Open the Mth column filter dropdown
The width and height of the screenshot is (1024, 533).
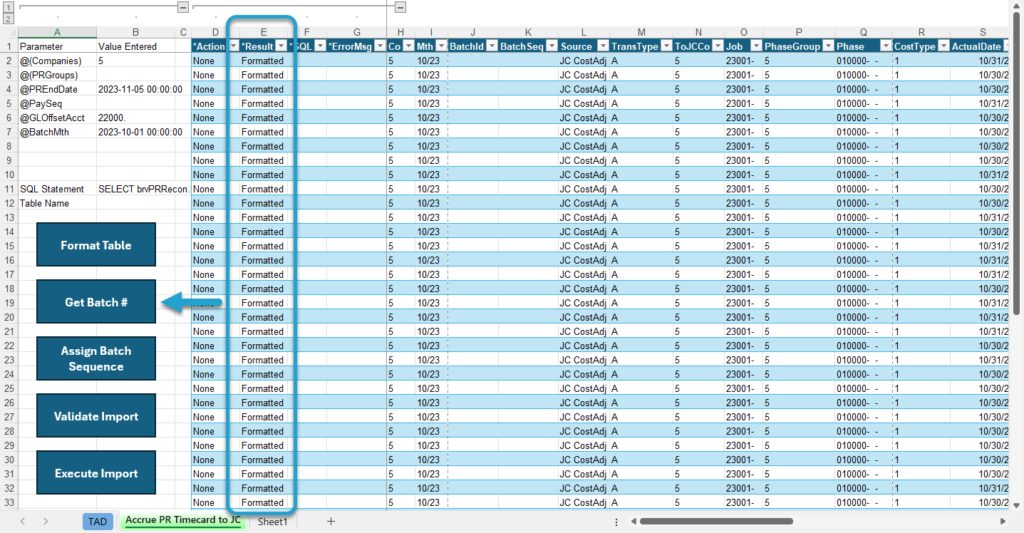pos(441,46)
